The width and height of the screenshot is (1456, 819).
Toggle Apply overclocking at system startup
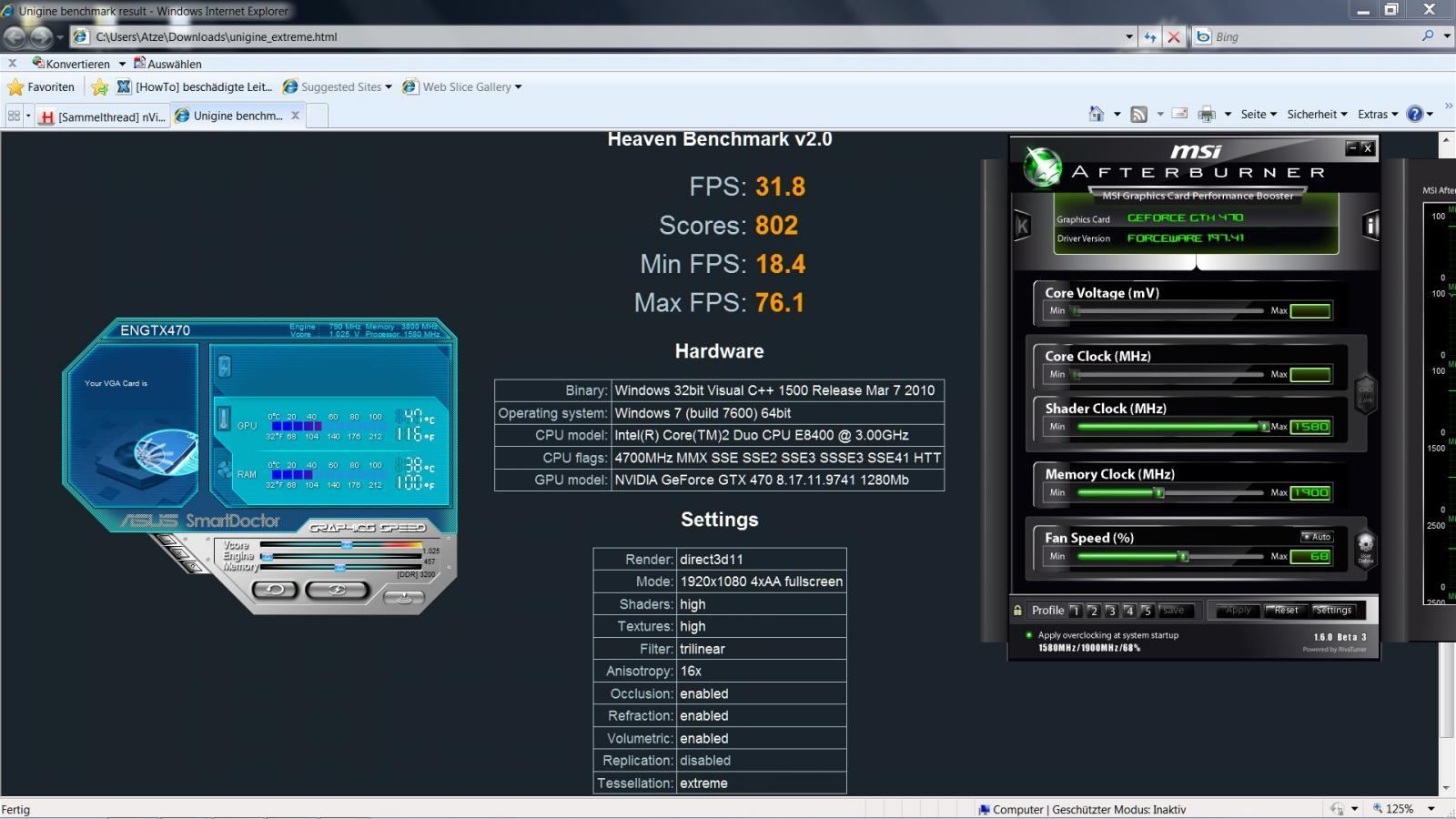pyautogui.click(x=1029, y=635)
